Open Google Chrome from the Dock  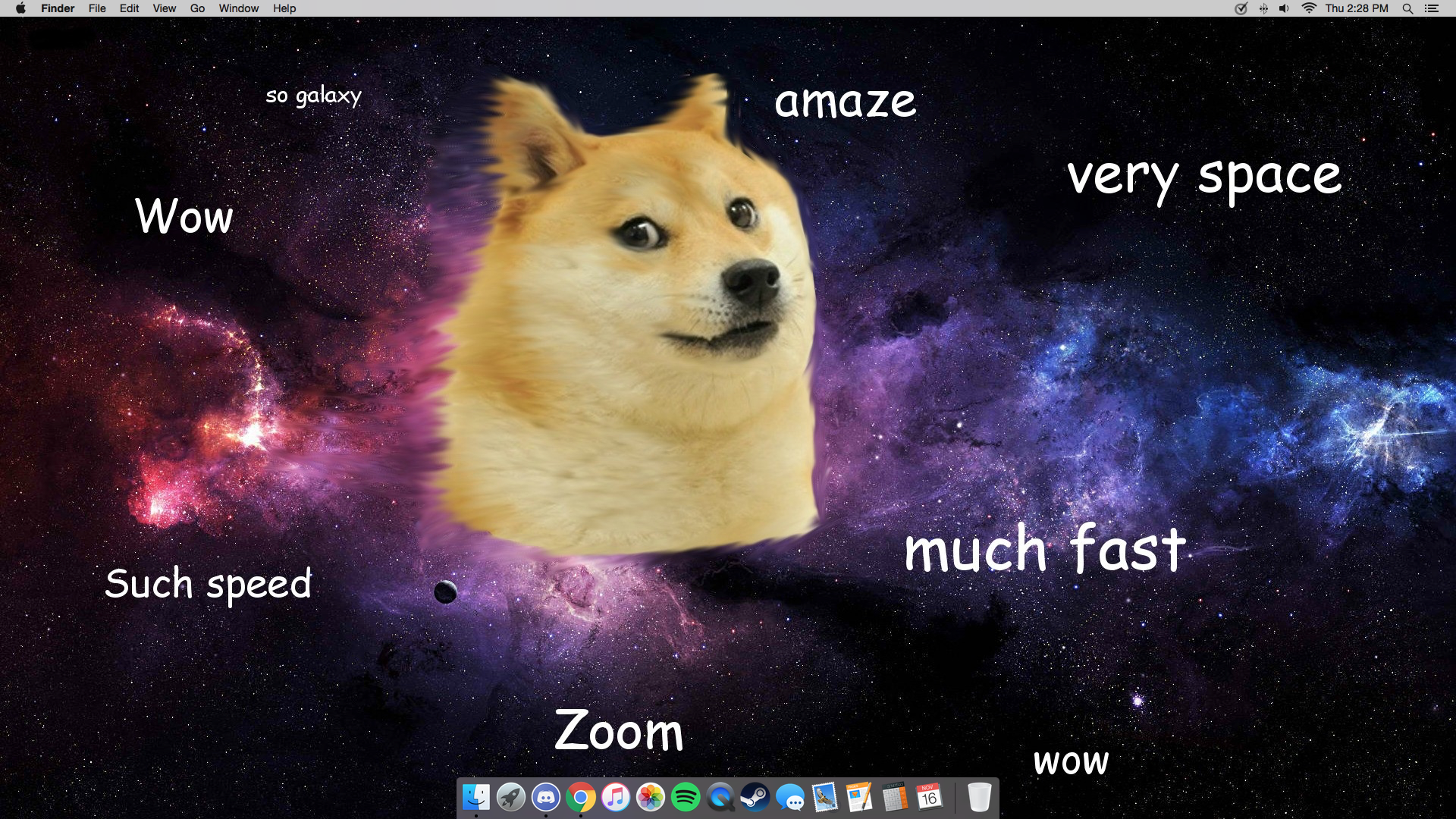click(581, 797)
